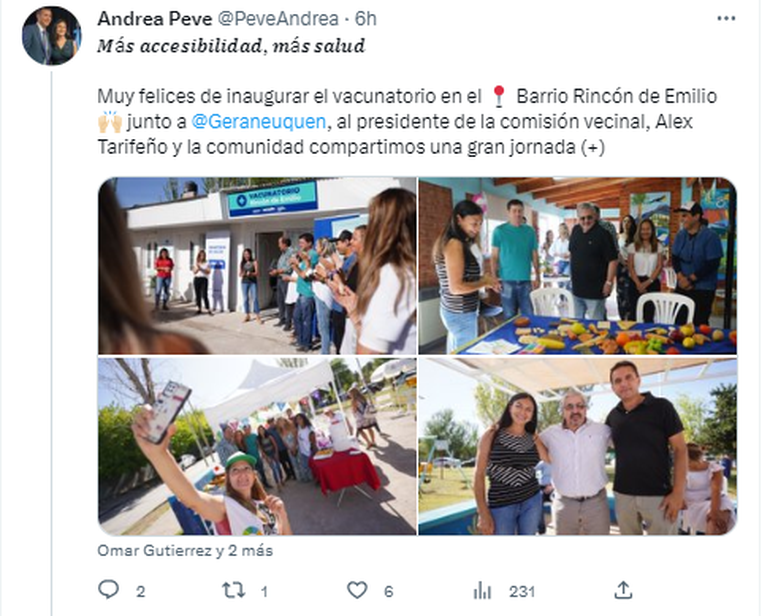Open the three-dot more options menu
This screenshot has height=616, width=770.
pos(726,19)
